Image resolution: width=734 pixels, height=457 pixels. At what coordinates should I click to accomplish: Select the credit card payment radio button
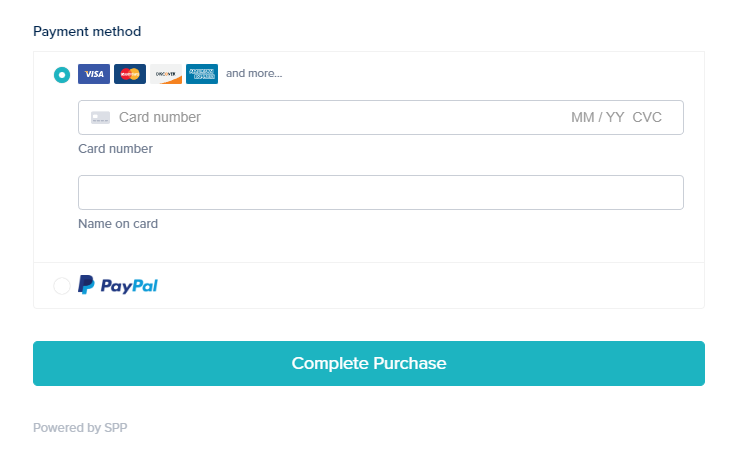pyautogui.click(x=62, y=74)
